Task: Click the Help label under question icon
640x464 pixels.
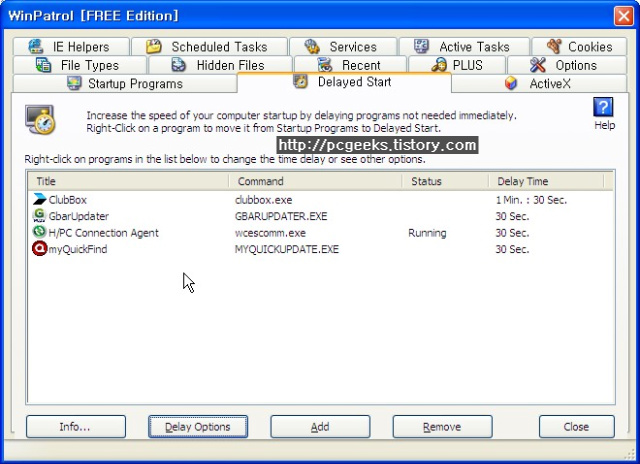Action: [x=604, y=125]
